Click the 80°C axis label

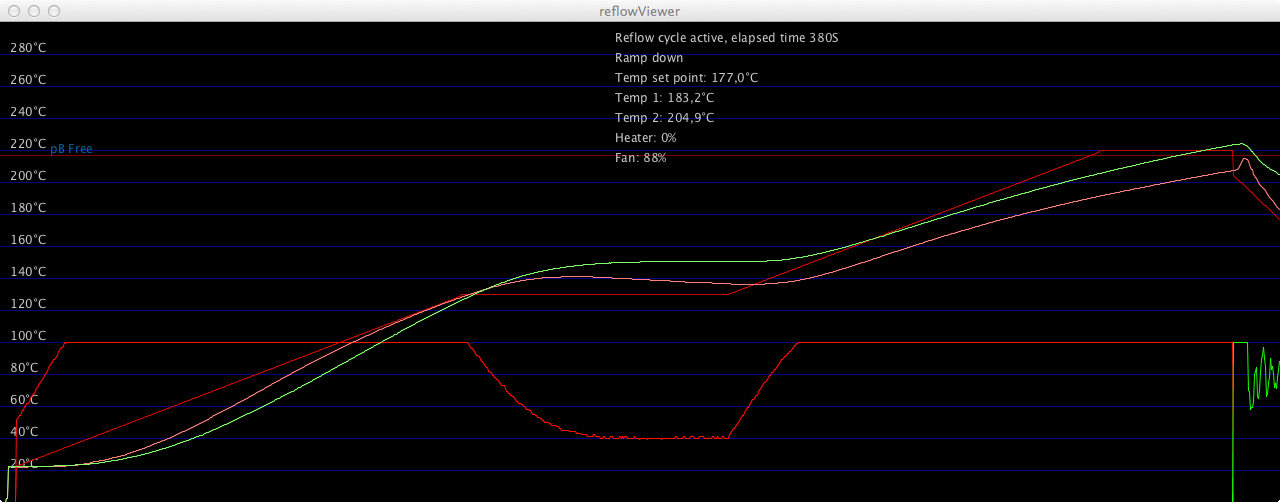(x=24, y=368)
